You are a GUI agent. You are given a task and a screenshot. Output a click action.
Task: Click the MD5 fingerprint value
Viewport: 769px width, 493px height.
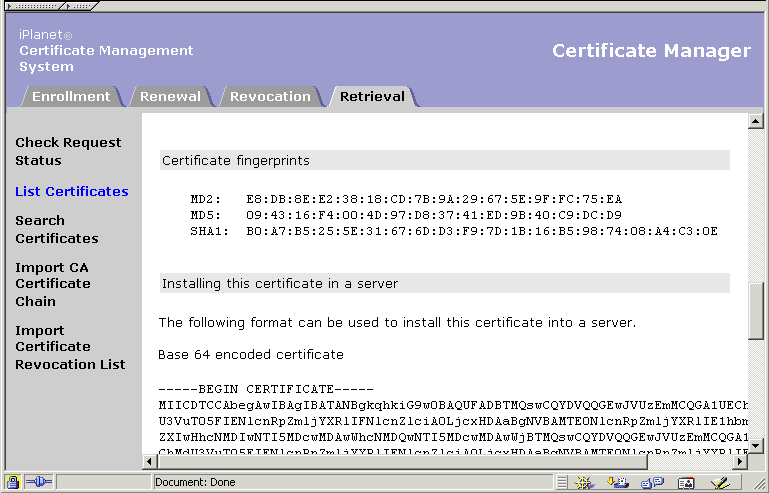434,215
